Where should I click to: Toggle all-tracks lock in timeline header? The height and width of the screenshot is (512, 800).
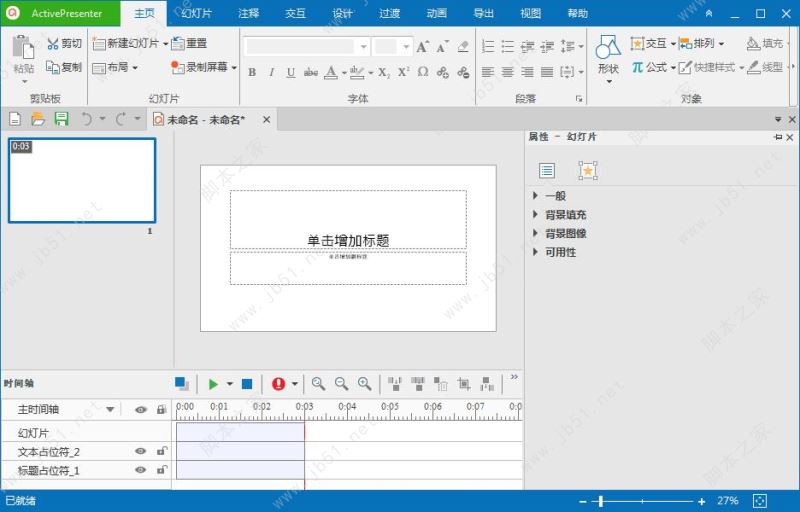click(x=161, y=409)
